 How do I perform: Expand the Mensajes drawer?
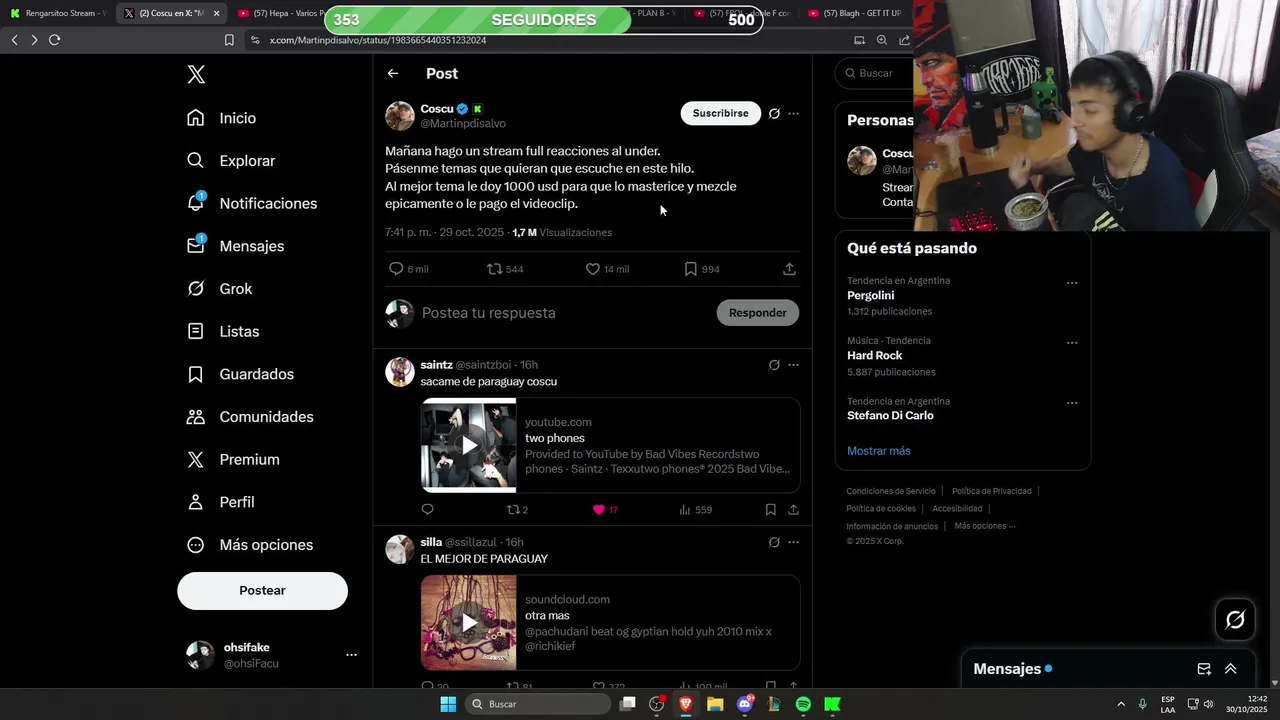tap(1231, 669)
